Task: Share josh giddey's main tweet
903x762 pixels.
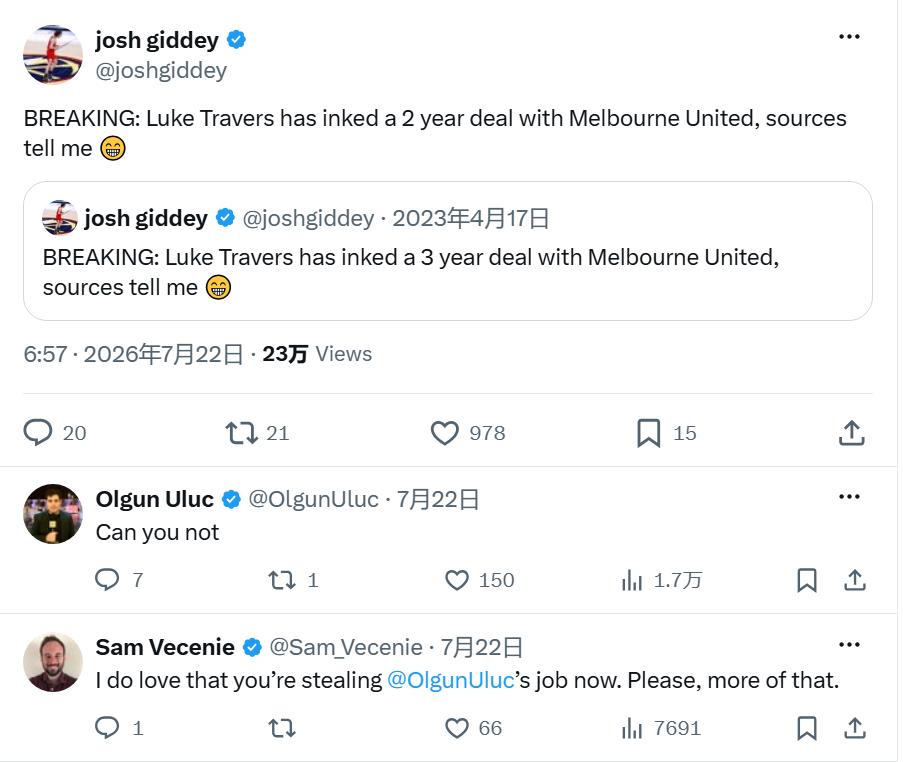Action: [852, 433]
